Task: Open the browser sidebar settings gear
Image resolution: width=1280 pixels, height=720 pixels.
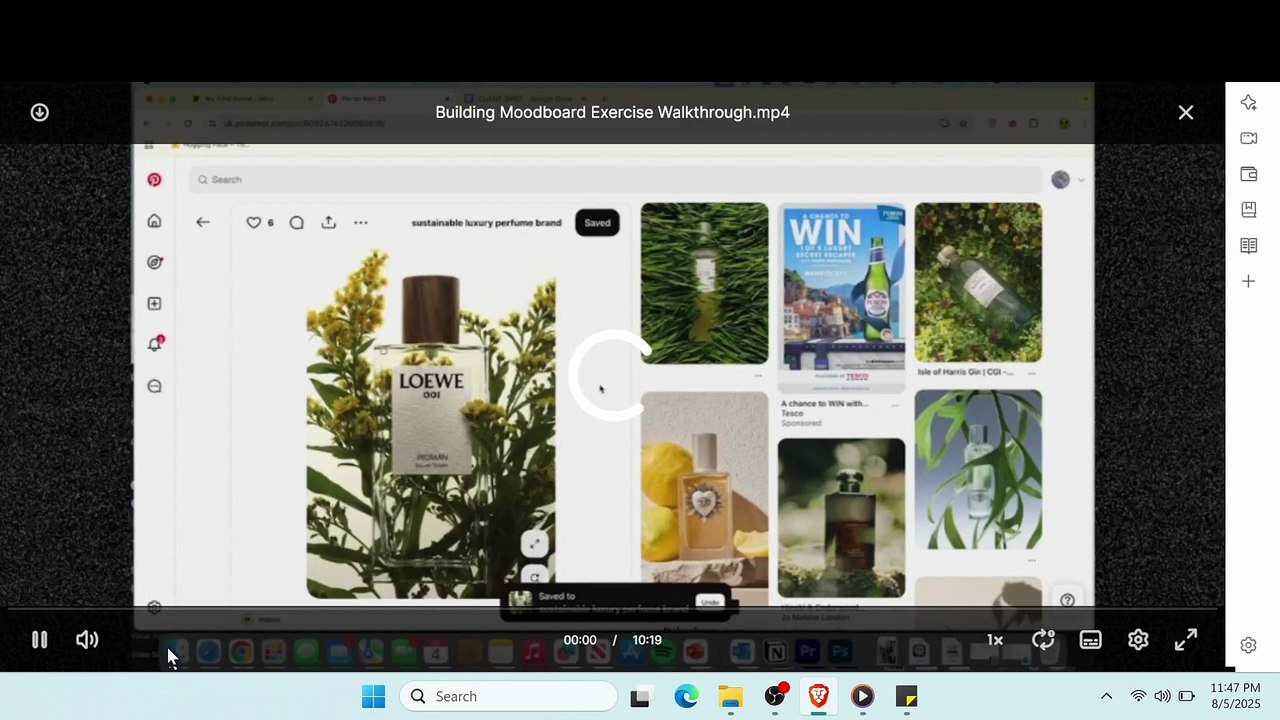Action: pyautogui.click(x=1248, y=646)
